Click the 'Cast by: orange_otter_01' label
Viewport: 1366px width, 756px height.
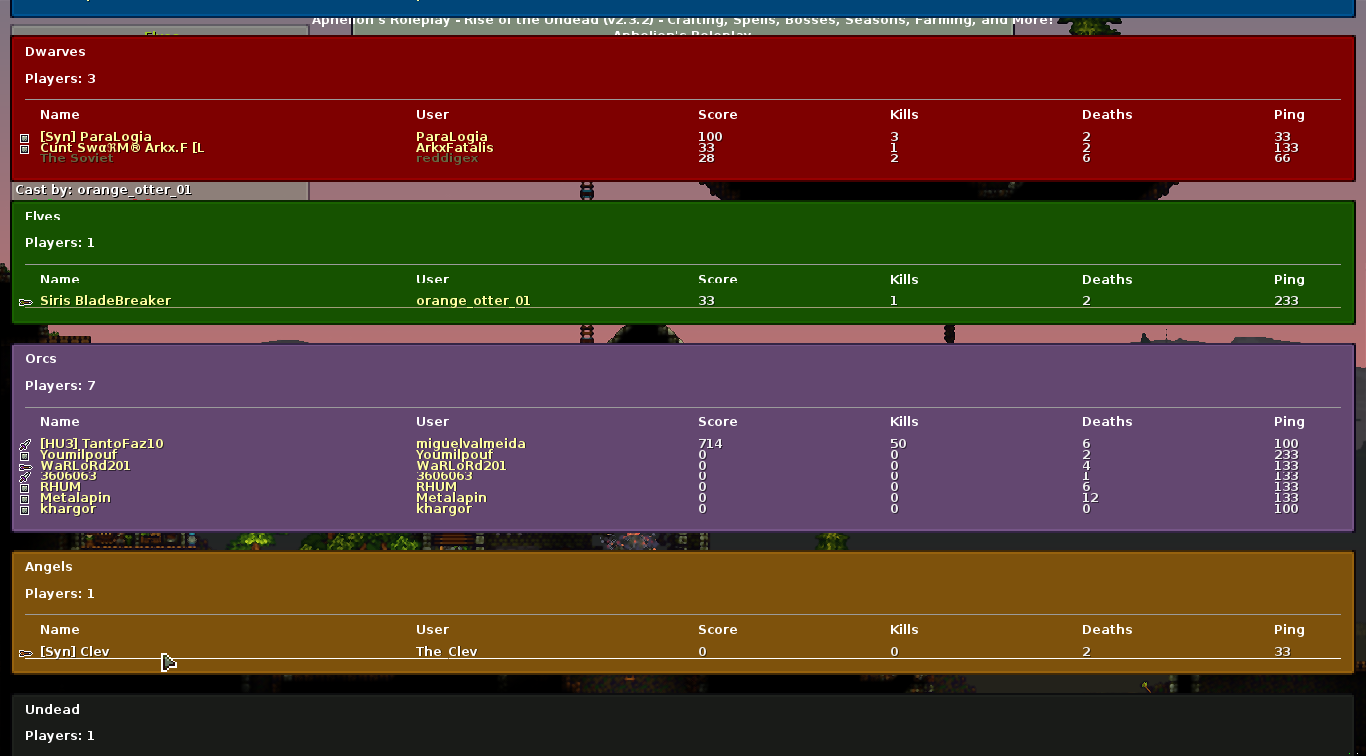pyautogui.click(x=103, y=190)
